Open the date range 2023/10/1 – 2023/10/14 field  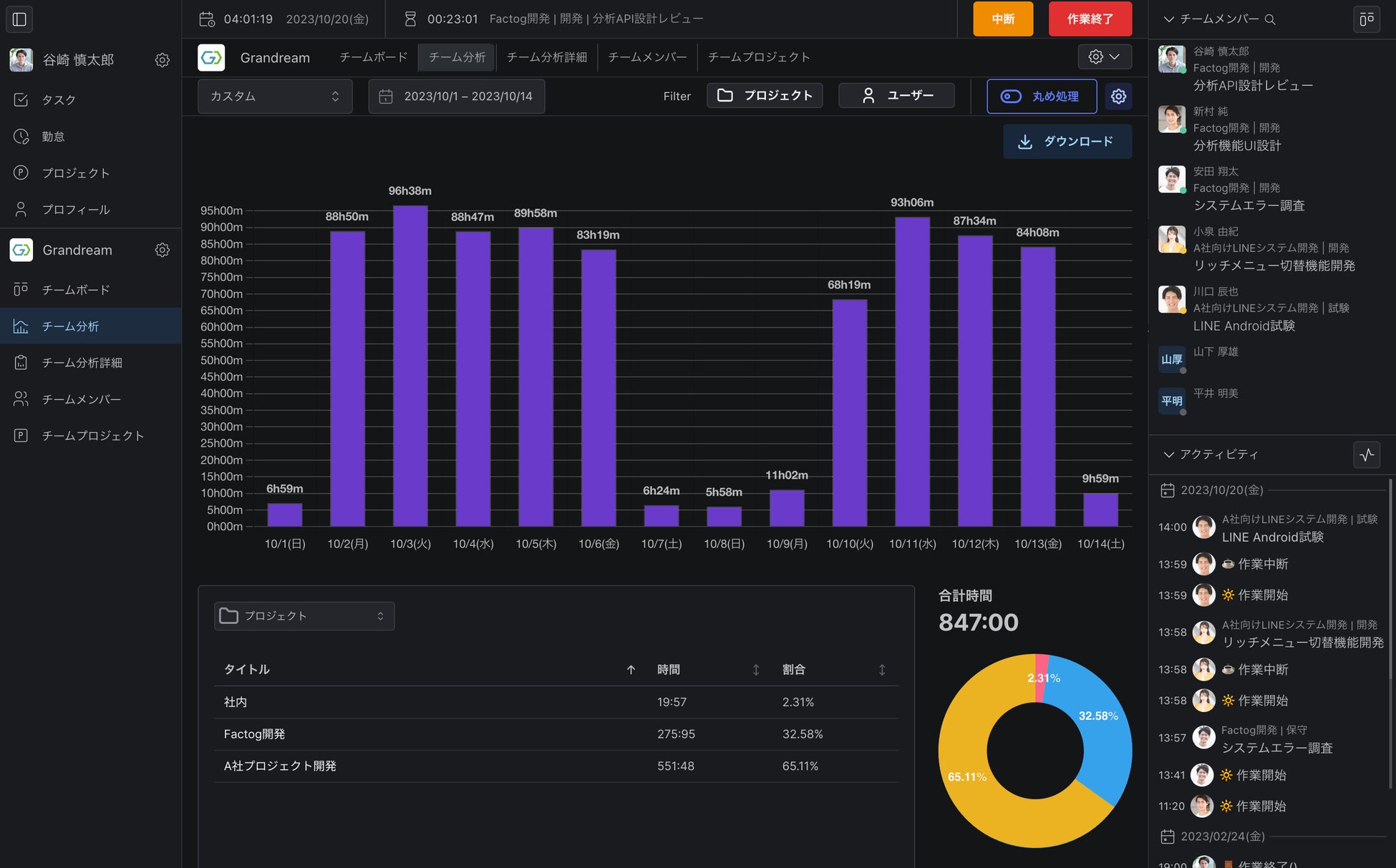(x=456, y=96)
